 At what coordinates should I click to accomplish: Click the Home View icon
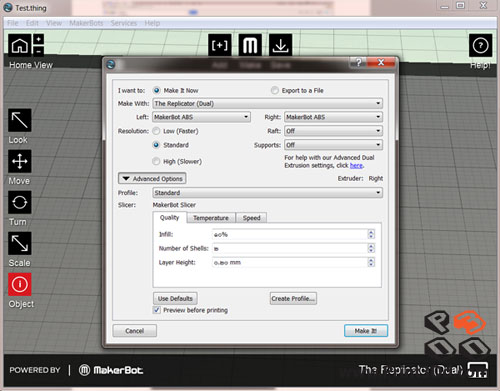[20, 45]
